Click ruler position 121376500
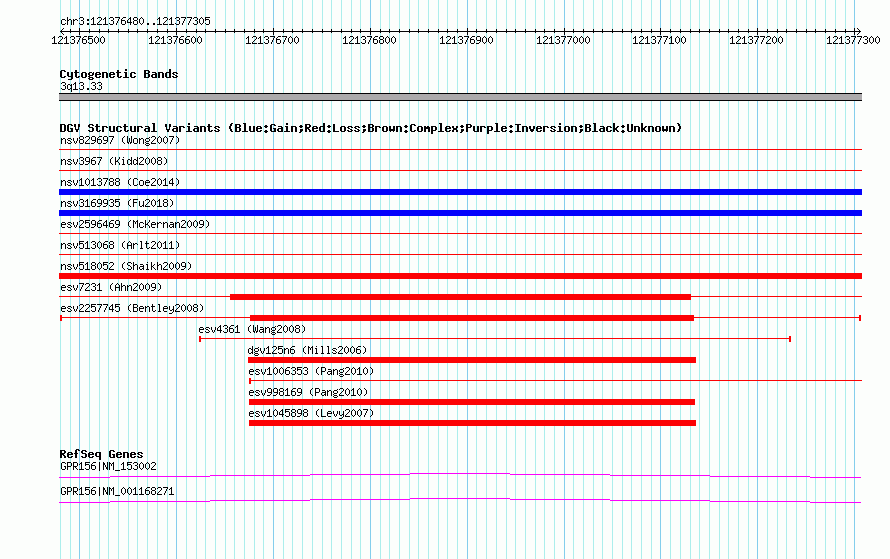The height and width of the screenshot is (559, 890). point(78,40)
